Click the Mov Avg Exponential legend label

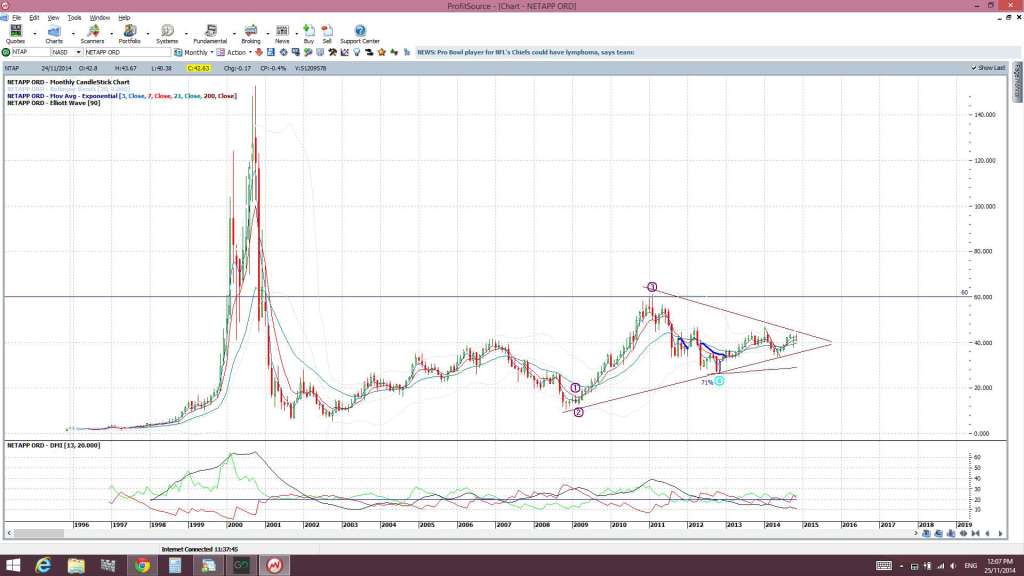click(x=121, y=96)
